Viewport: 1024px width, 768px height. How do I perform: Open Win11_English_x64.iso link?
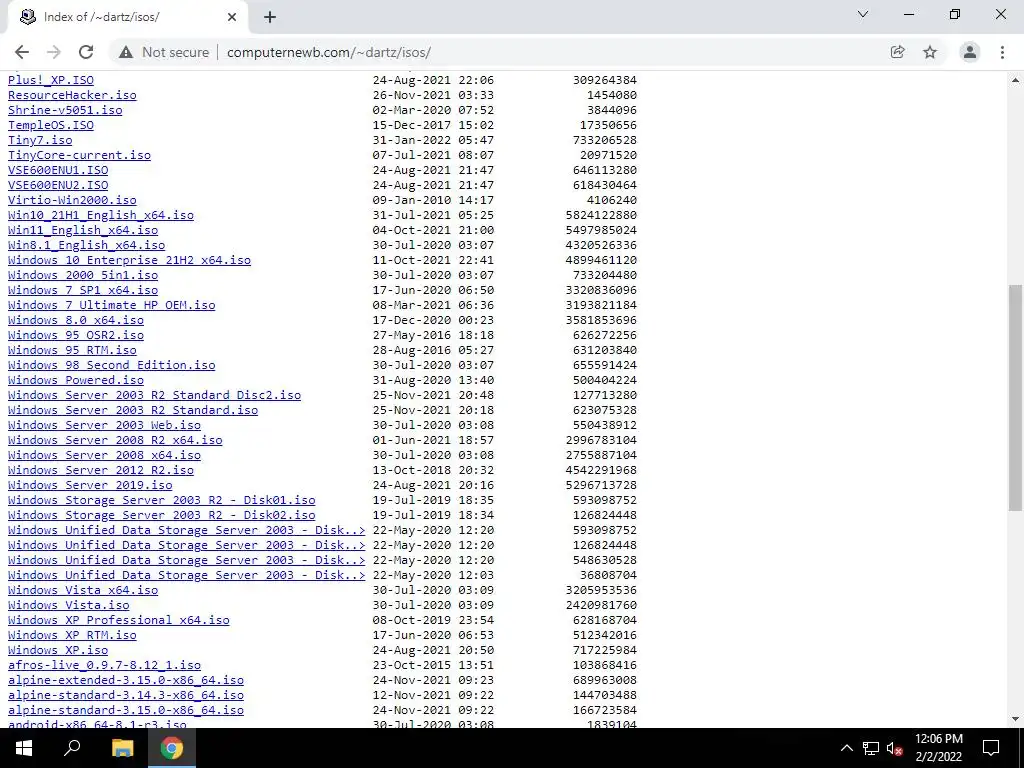pos(83,230)
